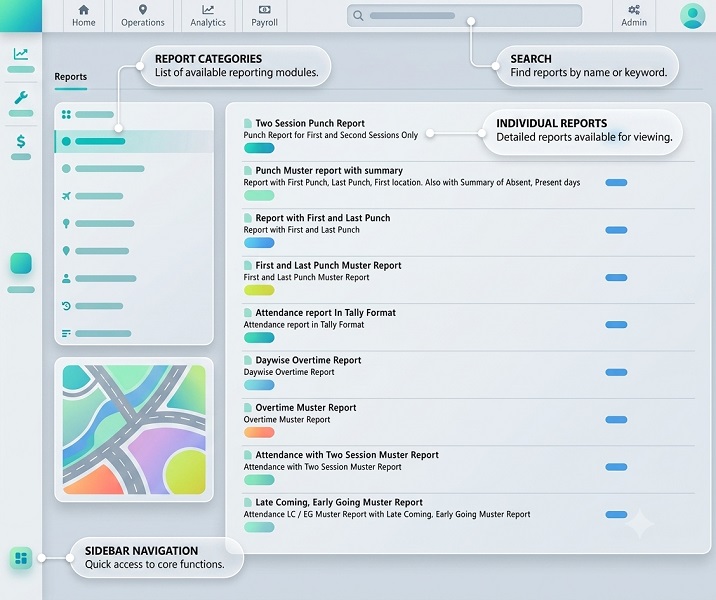Image resolution: width=716 pixels, height=600 pixels.
Task: Open the Payroll section
Action: coord(264,16)
